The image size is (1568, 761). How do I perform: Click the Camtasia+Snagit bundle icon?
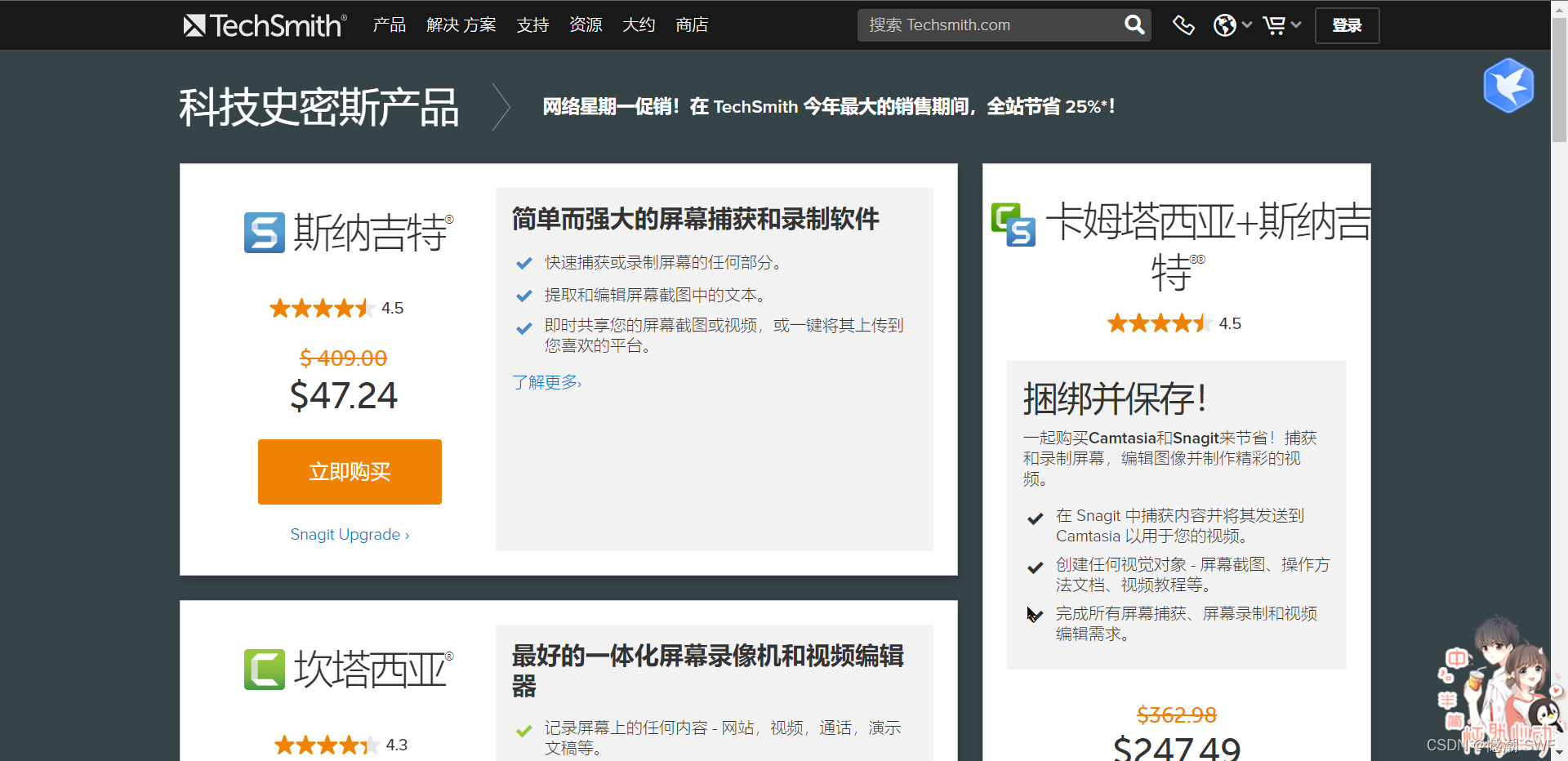point(1013,225)
